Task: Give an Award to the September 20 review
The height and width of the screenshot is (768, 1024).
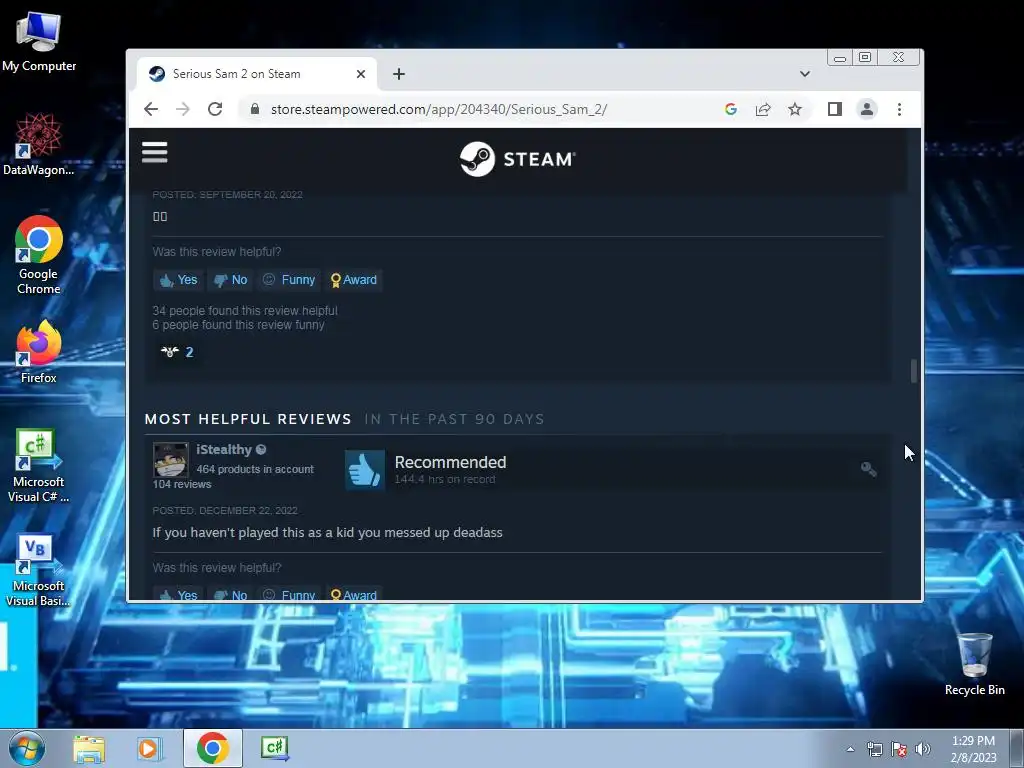Action: click(353, 280)
